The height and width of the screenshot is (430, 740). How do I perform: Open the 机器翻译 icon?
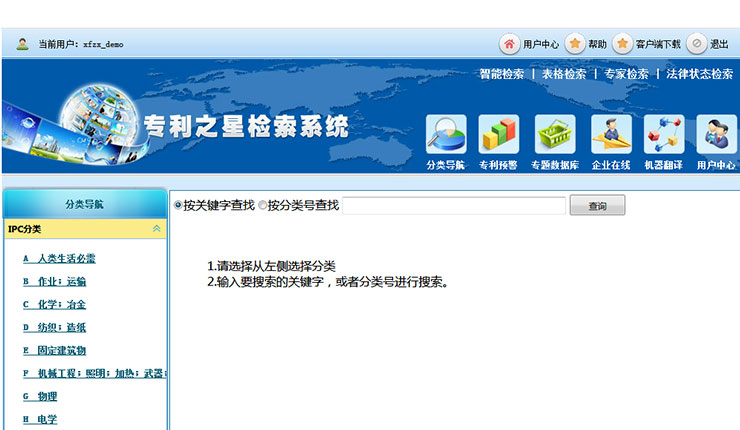pyautogui.click(x=664, y=134)
